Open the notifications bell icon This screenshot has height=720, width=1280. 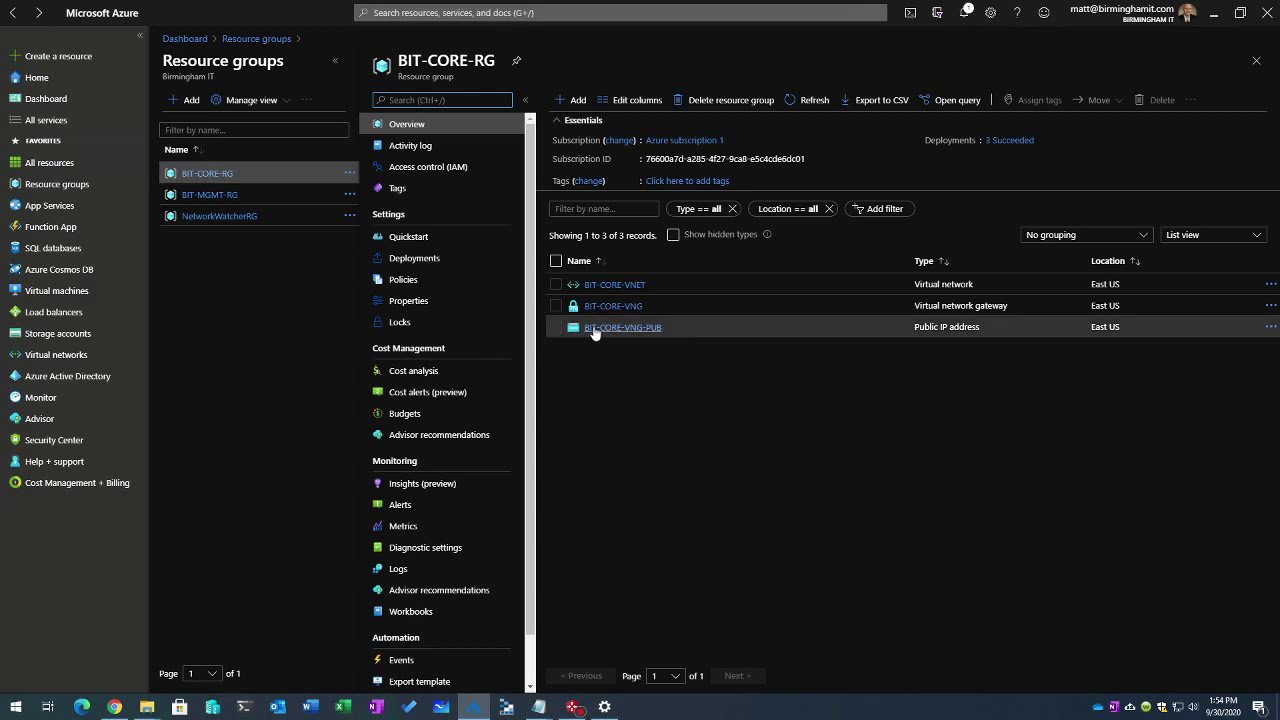(964, 13)
